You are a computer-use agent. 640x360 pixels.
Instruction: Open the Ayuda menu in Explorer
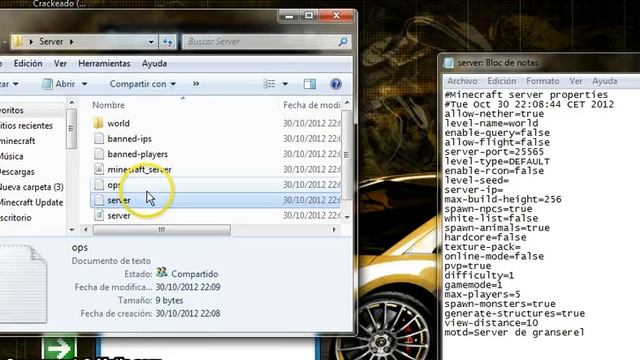click(x=154, y=63)
